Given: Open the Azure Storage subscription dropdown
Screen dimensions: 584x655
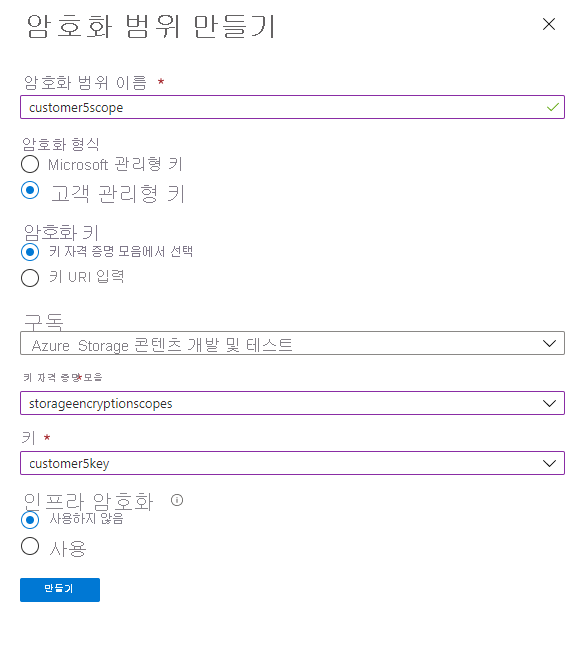Looking at the screenshot, I should coord(292,343).
